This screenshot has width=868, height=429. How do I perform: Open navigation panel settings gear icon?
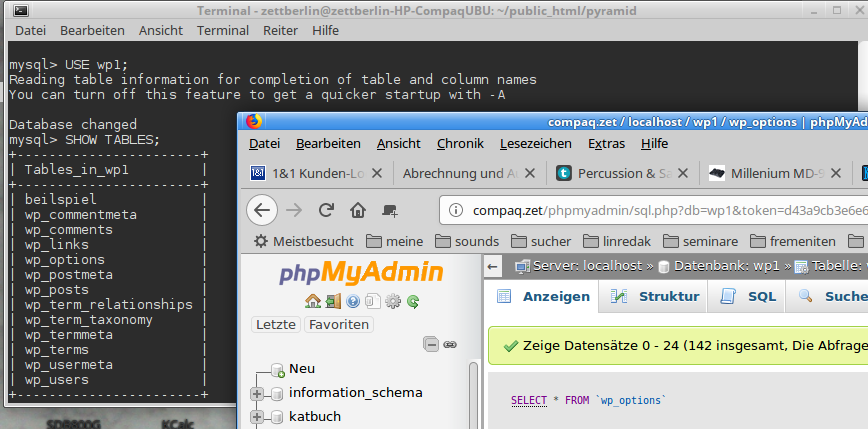[392, 300]
